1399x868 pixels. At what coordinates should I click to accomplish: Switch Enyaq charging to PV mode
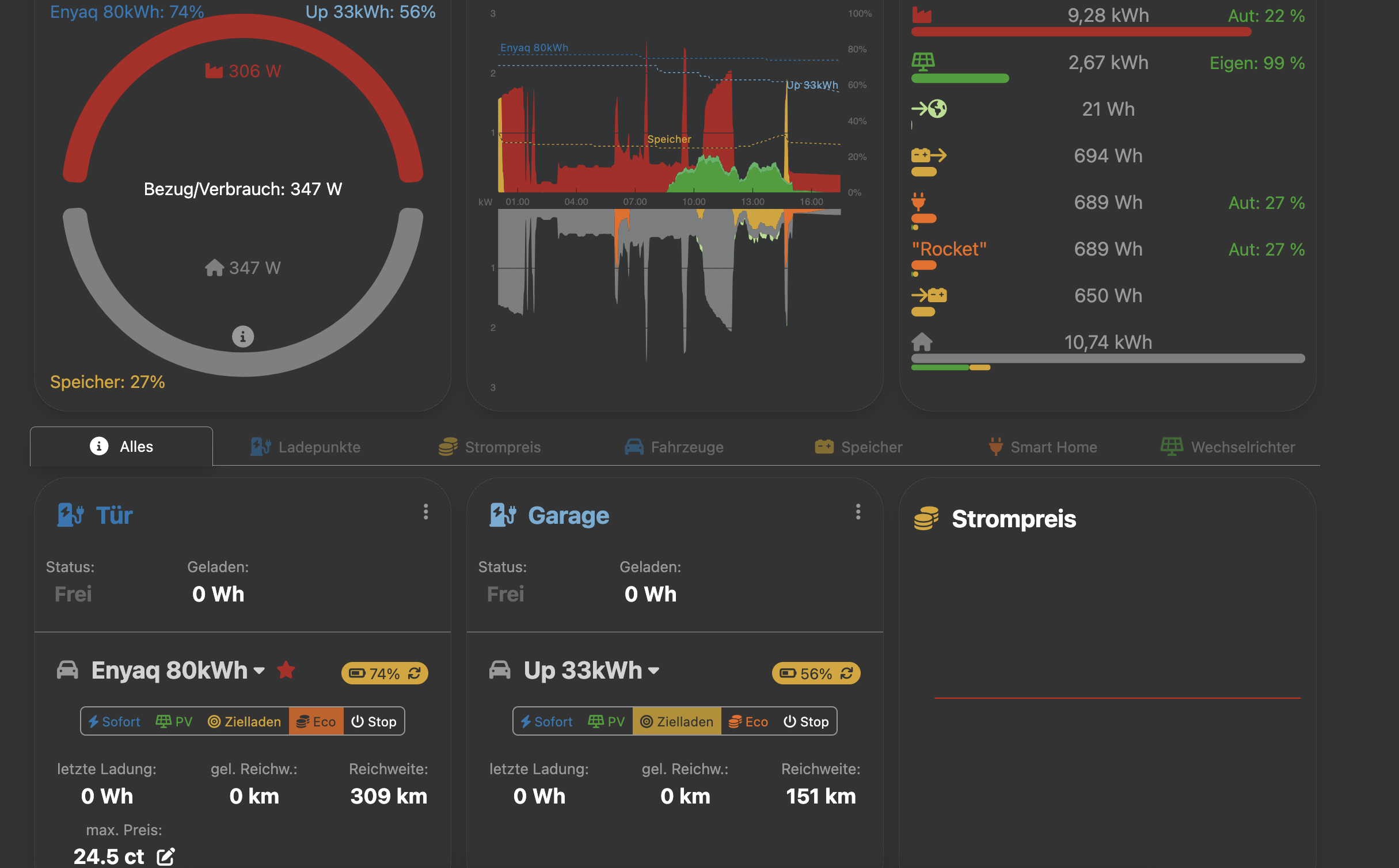pyautogui.click(x=174, y=721)
